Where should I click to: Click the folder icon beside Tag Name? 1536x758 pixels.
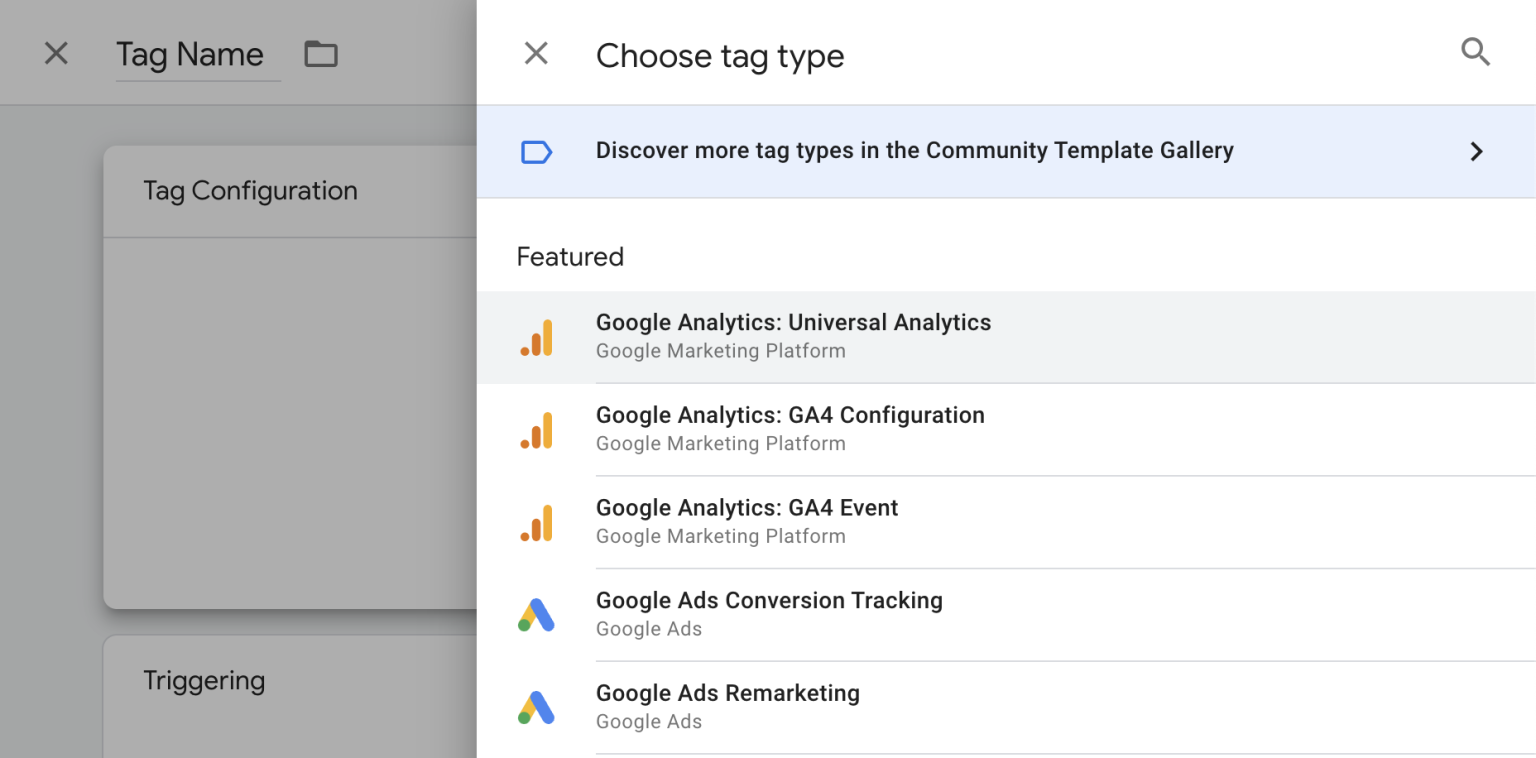point(320,54)
